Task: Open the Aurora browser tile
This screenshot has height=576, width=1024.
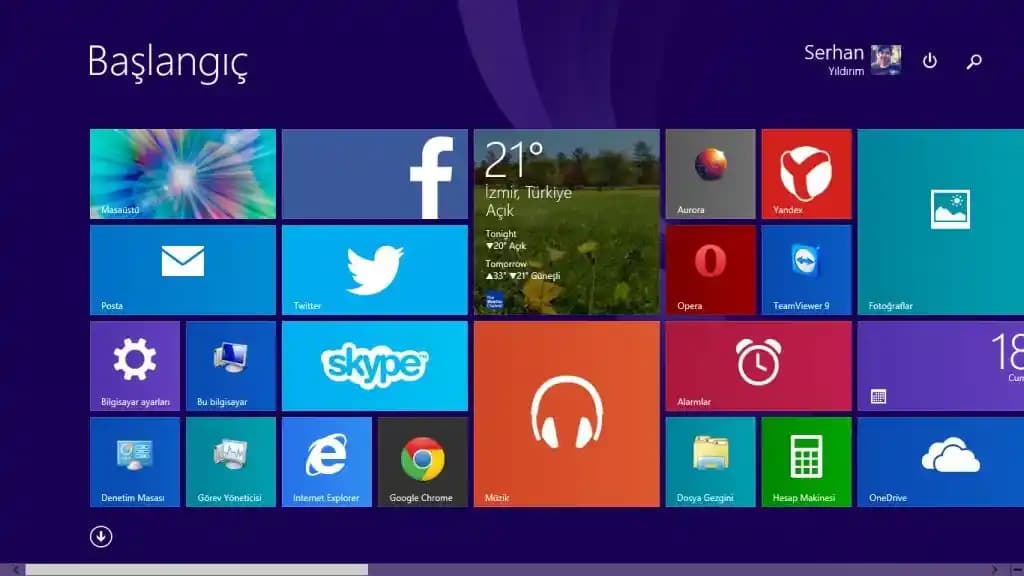Action: coord(710,174)
